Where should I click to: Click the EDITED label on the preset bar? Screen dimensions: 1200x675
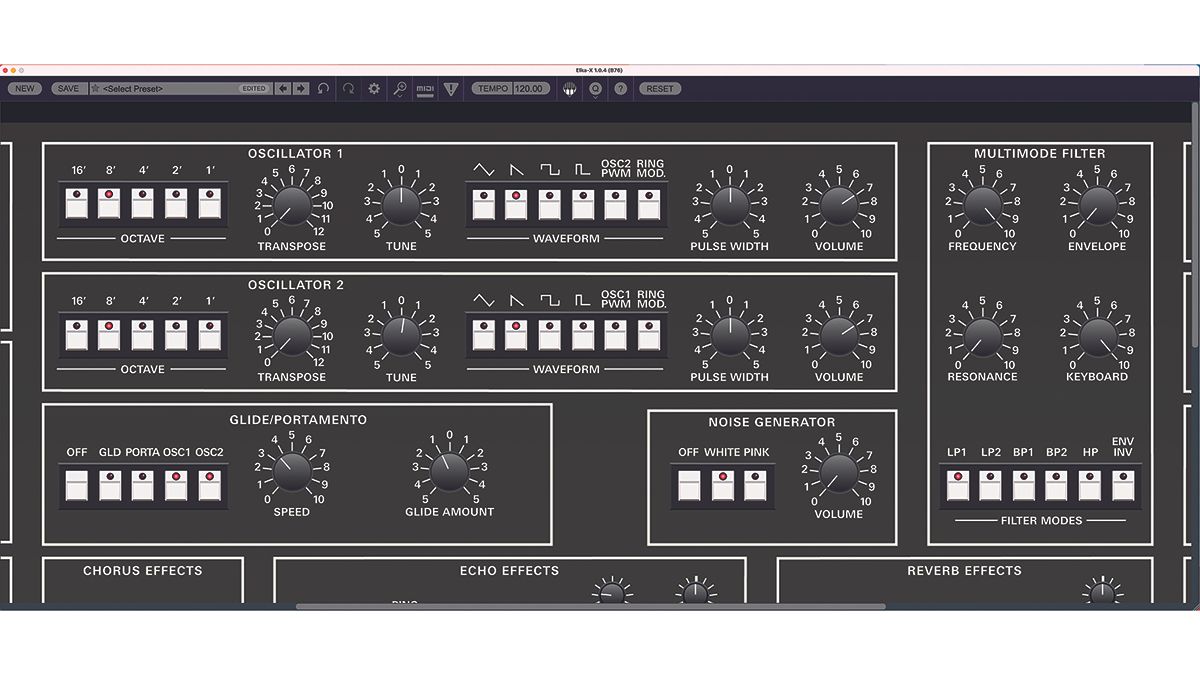(255, 88)
